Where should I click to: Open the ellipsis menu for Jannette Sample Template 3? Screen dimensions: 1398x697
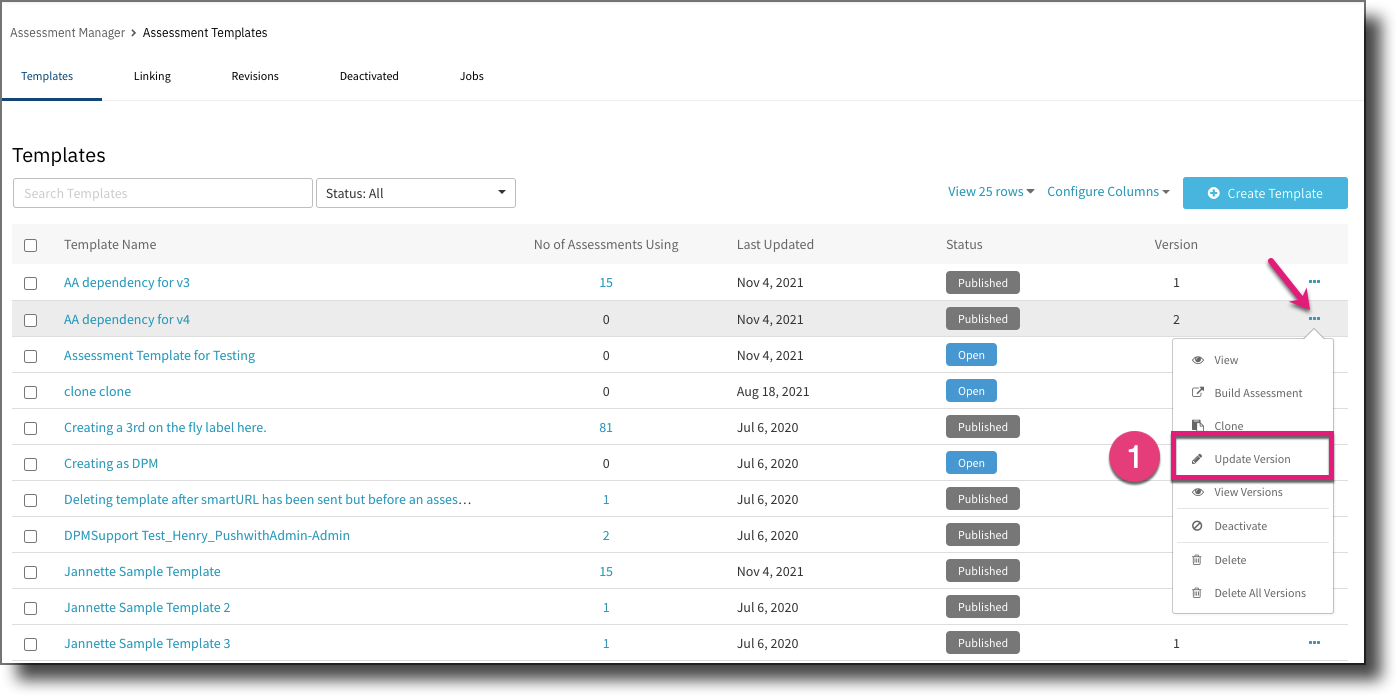[x=1313, y=642]
